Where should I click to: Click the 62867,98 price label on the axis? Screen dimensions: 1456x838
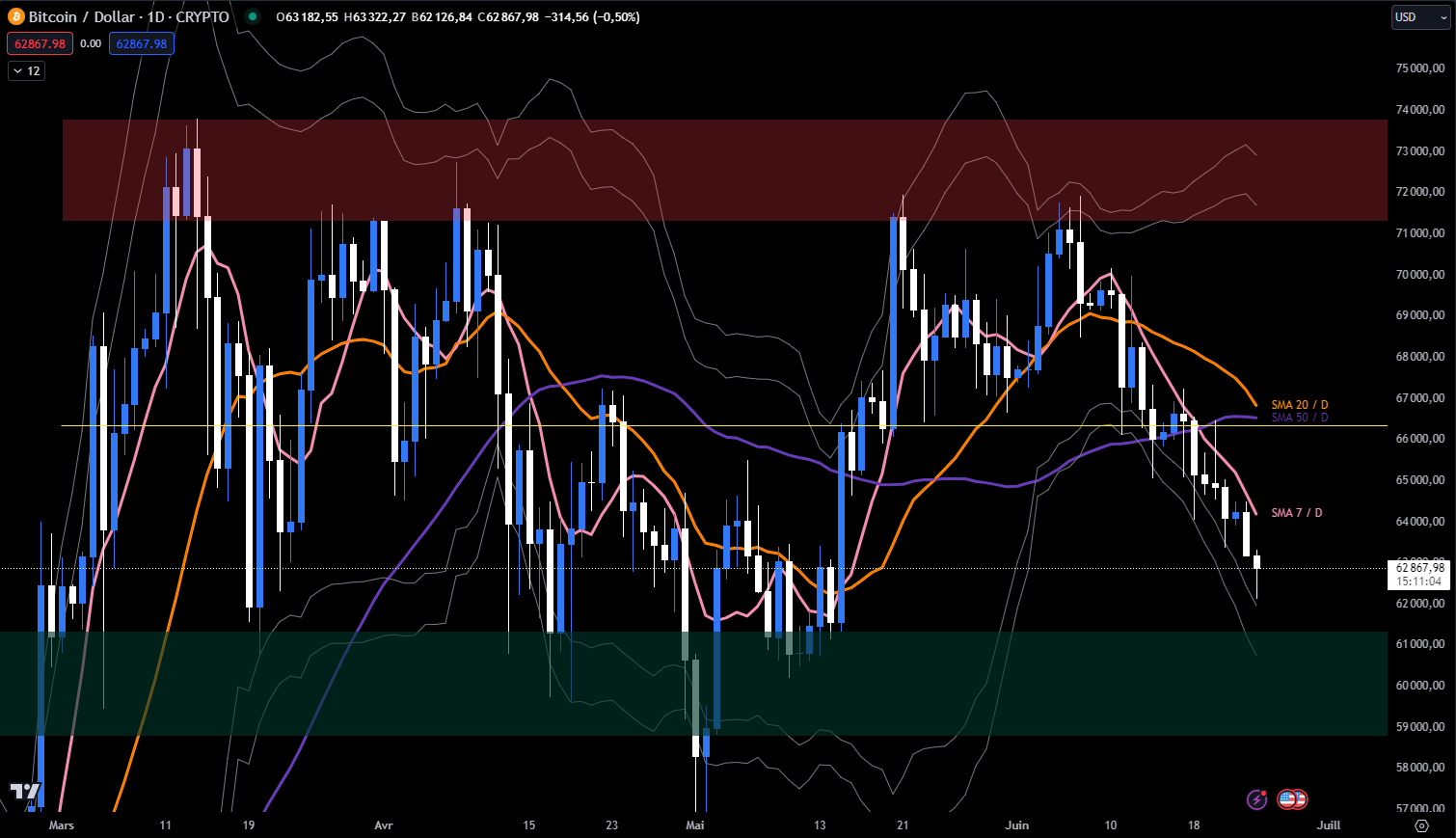pyautogui.click(x=1419, y=569)
